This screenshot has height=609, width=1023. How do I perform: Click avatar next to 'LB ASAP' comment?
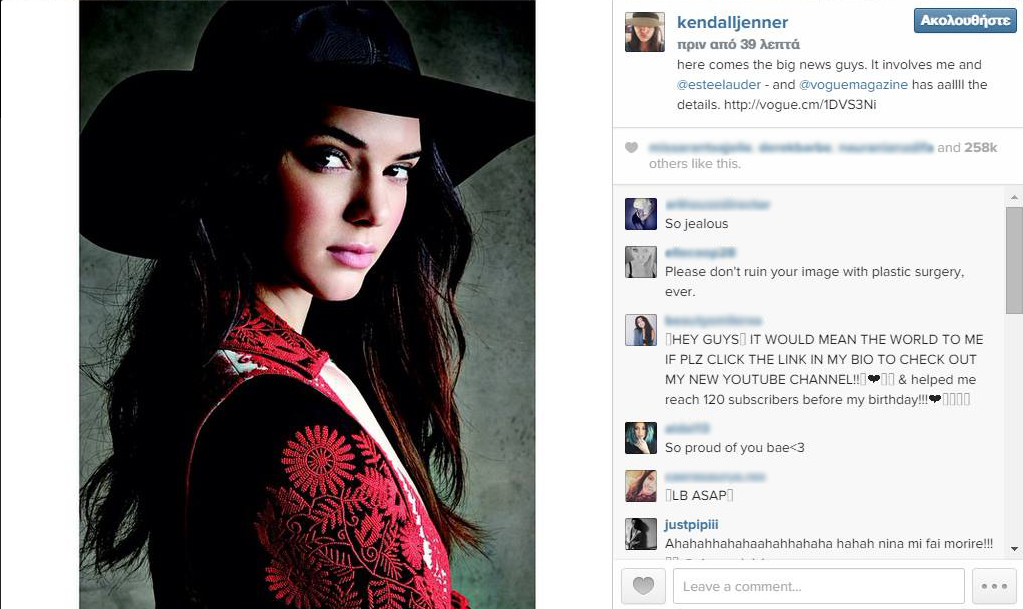(641, 486)
